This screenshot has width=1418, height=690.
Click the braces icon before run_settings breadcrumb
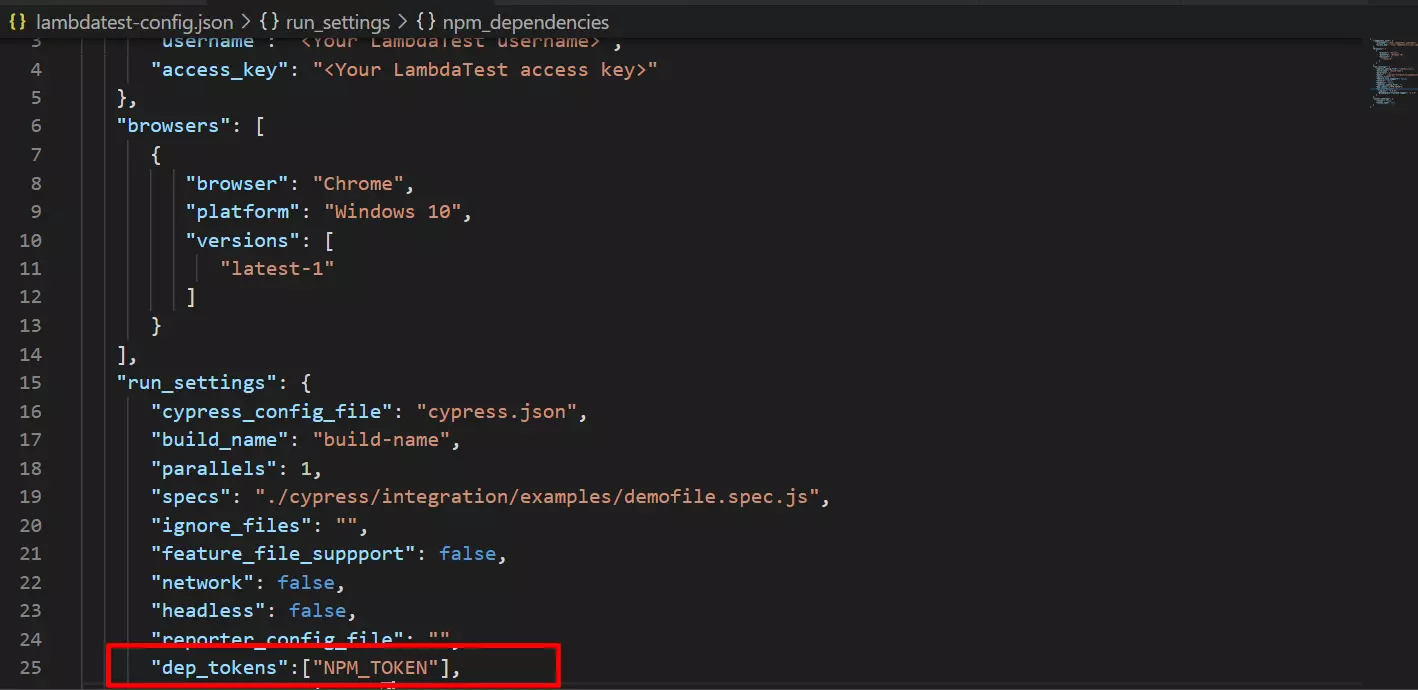coord(270,21)
